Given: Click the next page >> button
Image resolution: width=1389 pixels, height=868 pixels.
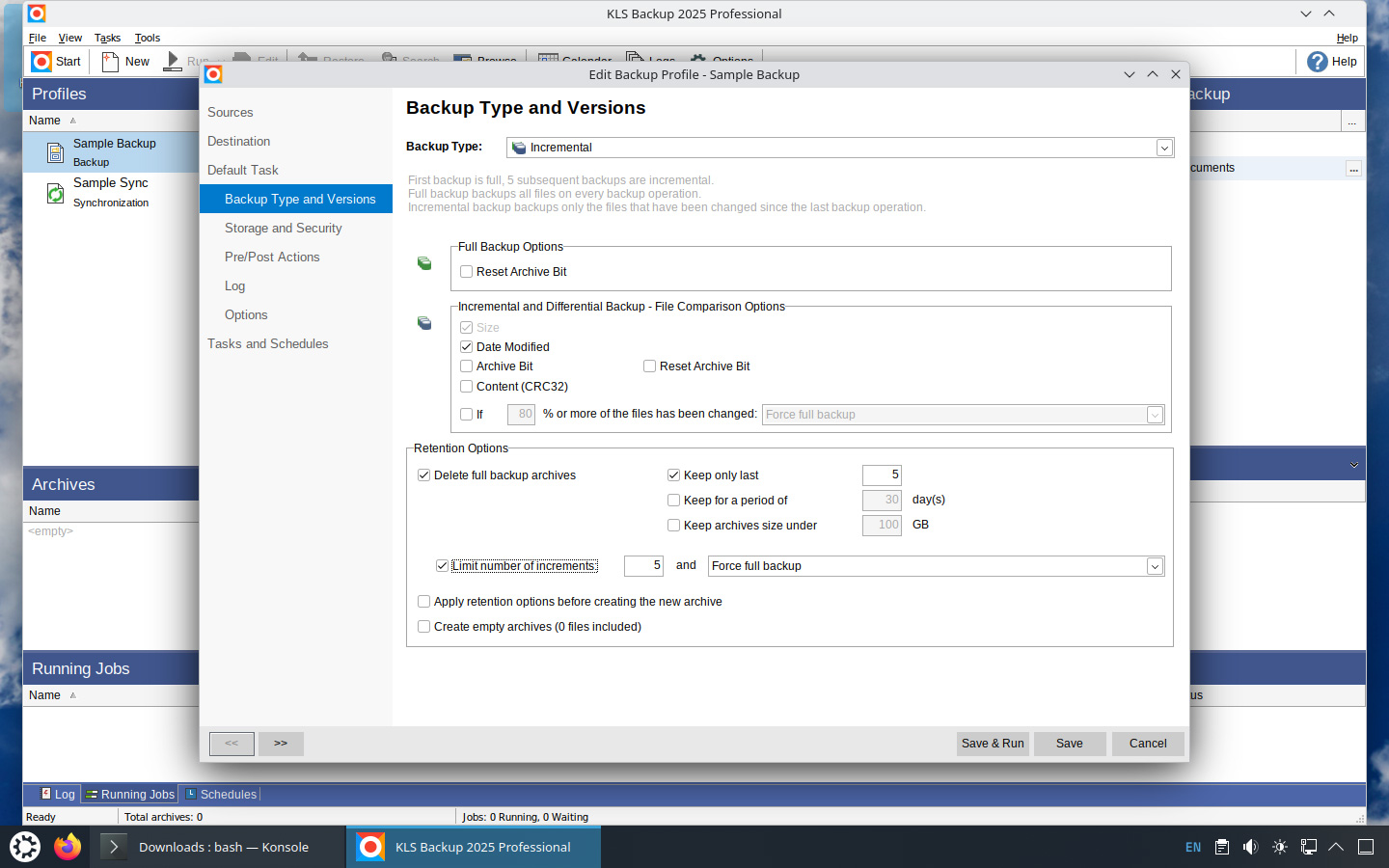Looking at the screenshot, I should pyautogui.click(x=281, y=744).
